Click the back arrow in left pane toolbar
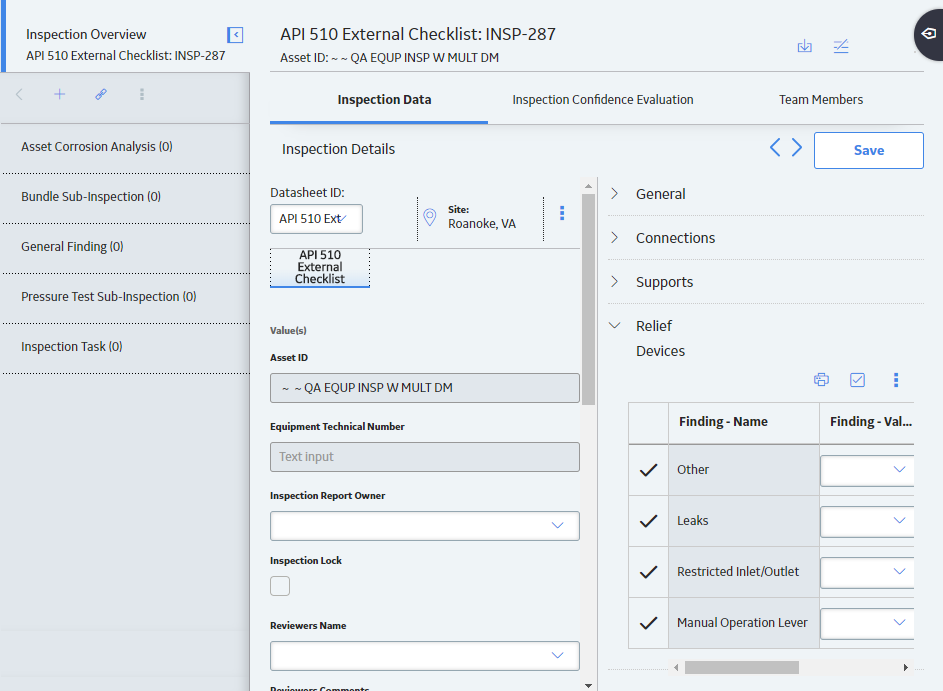This screenshot has width=943, height=691. 19,94
